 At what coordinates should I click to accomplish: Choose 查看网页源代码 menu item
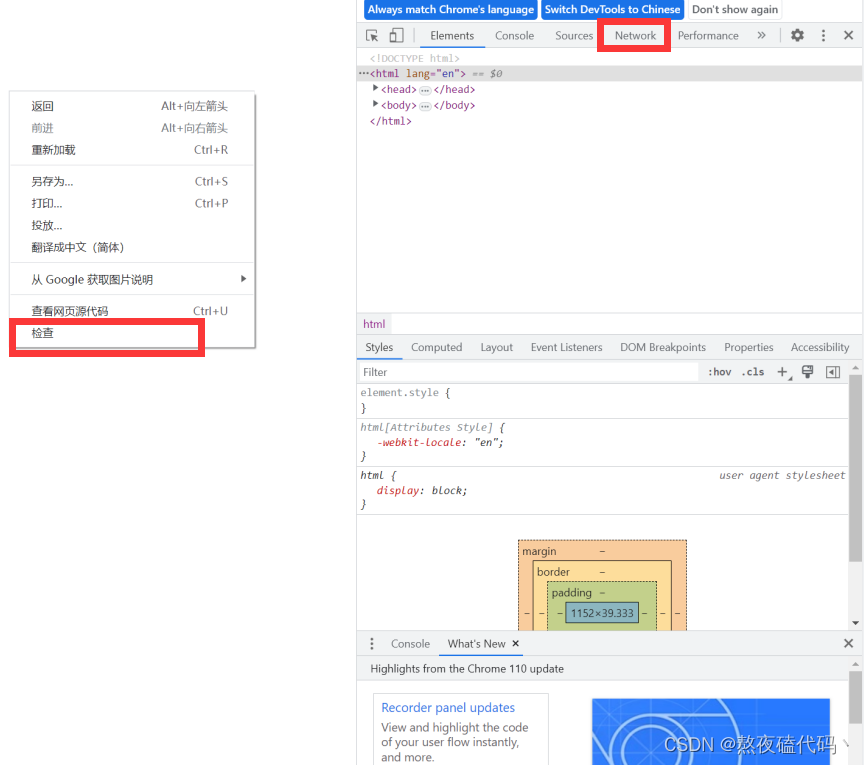(132, 311)
